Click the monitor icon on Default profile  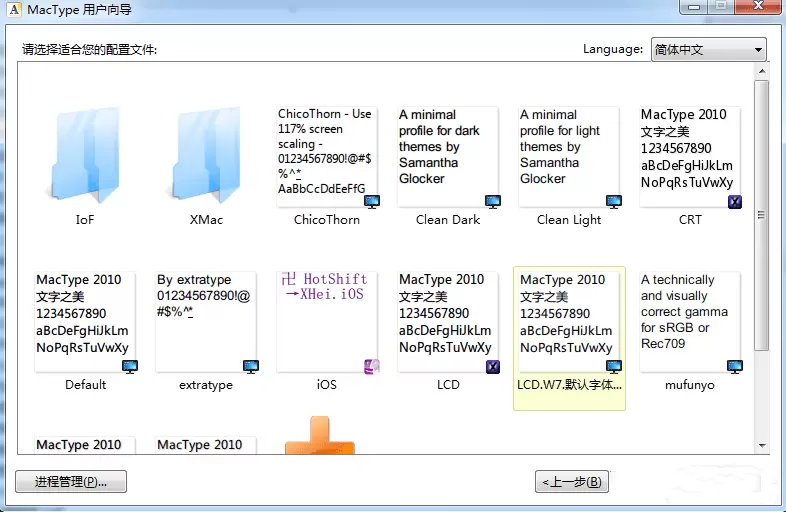point(130,367)
